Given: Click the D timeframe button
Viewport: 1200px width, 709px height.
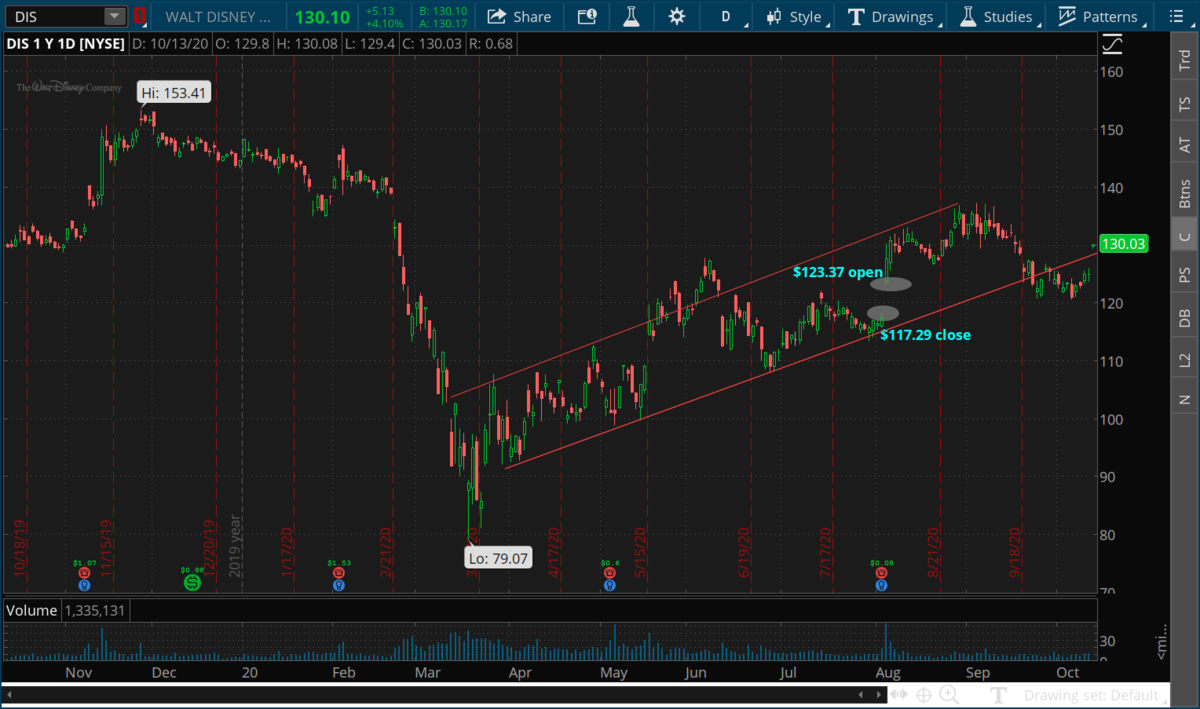Looking at the screenshot, I should pyautogui.click(x=726, y=16).
